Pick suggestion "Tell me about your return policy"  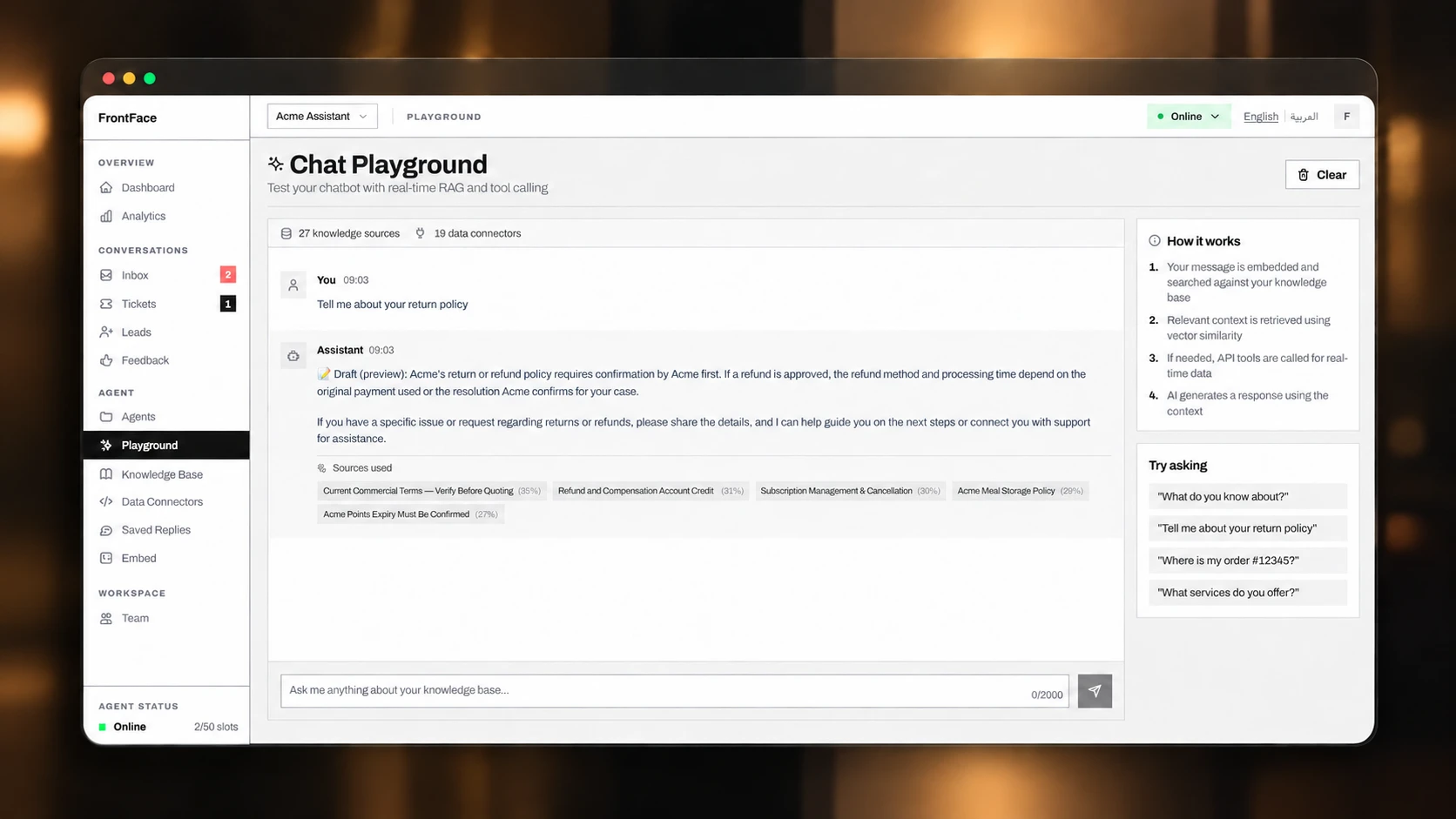coord(1247,528)
